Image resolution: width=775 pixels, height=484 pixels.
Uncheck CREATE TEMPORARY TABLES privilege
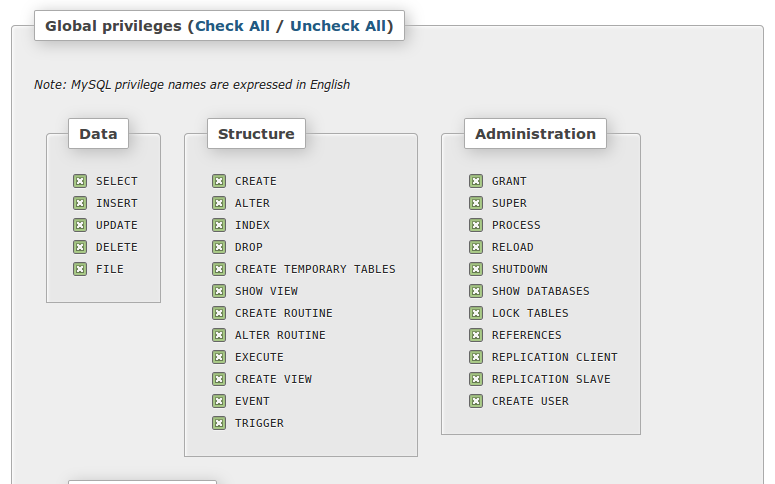219,269
